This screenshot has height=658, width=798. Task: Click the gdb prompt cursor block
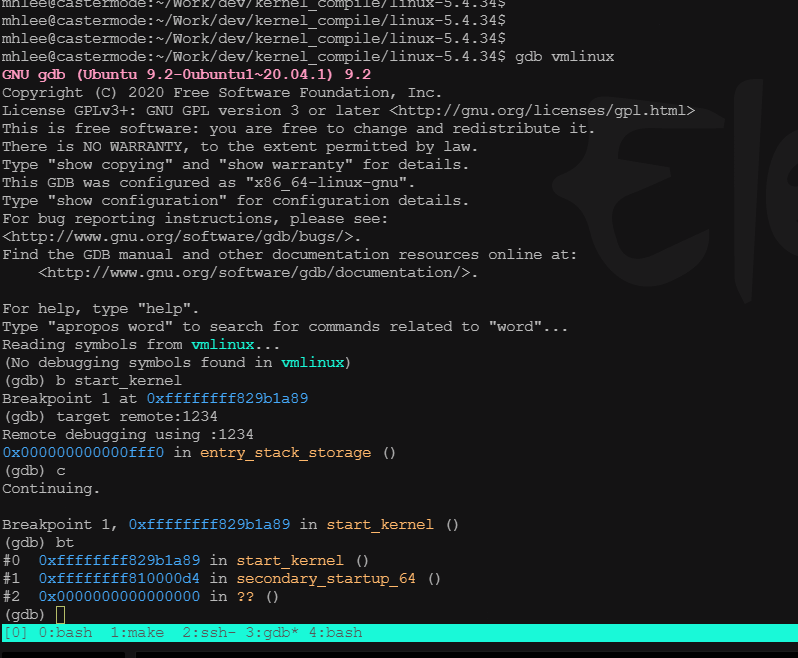pyautogui.click(x=60, y=615)
